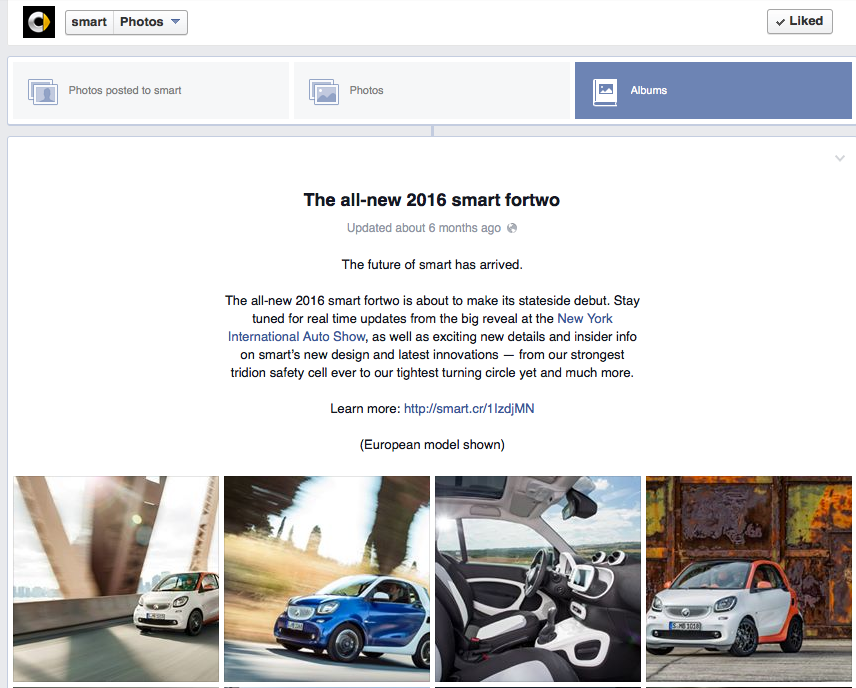Open the blue smart fortwo driving photo
Image resolution: width=856 pixels, height=688 pixels.
pyautogui.click(x=327, y=579)
